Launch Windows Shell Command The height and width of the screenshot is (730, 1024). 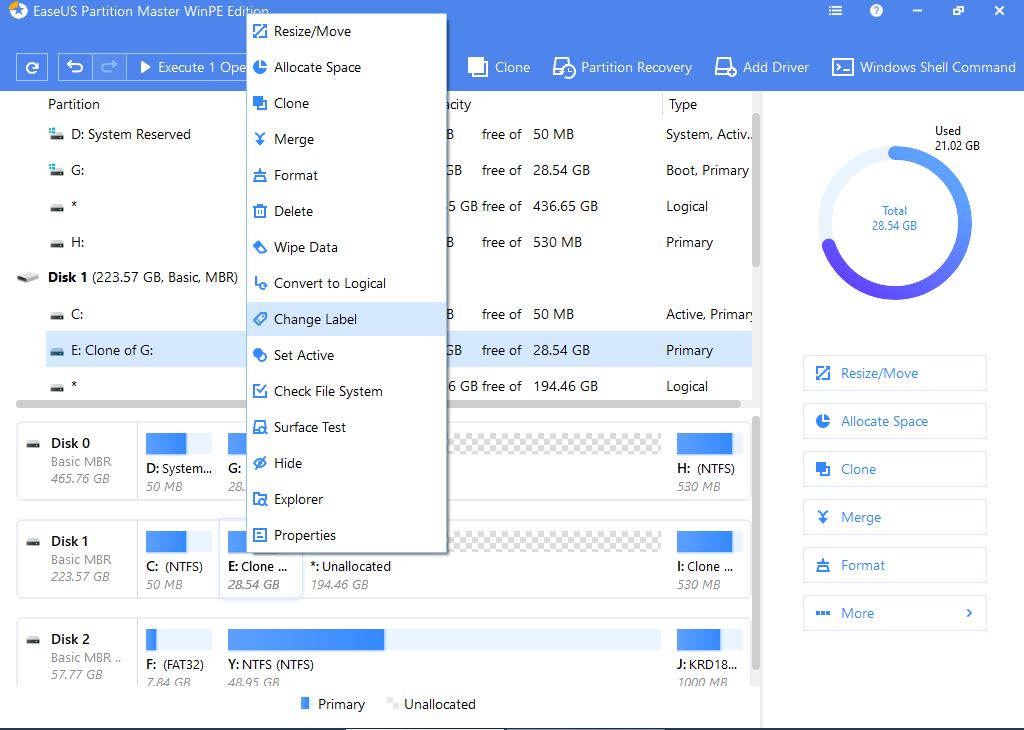(x=924, y=67)
